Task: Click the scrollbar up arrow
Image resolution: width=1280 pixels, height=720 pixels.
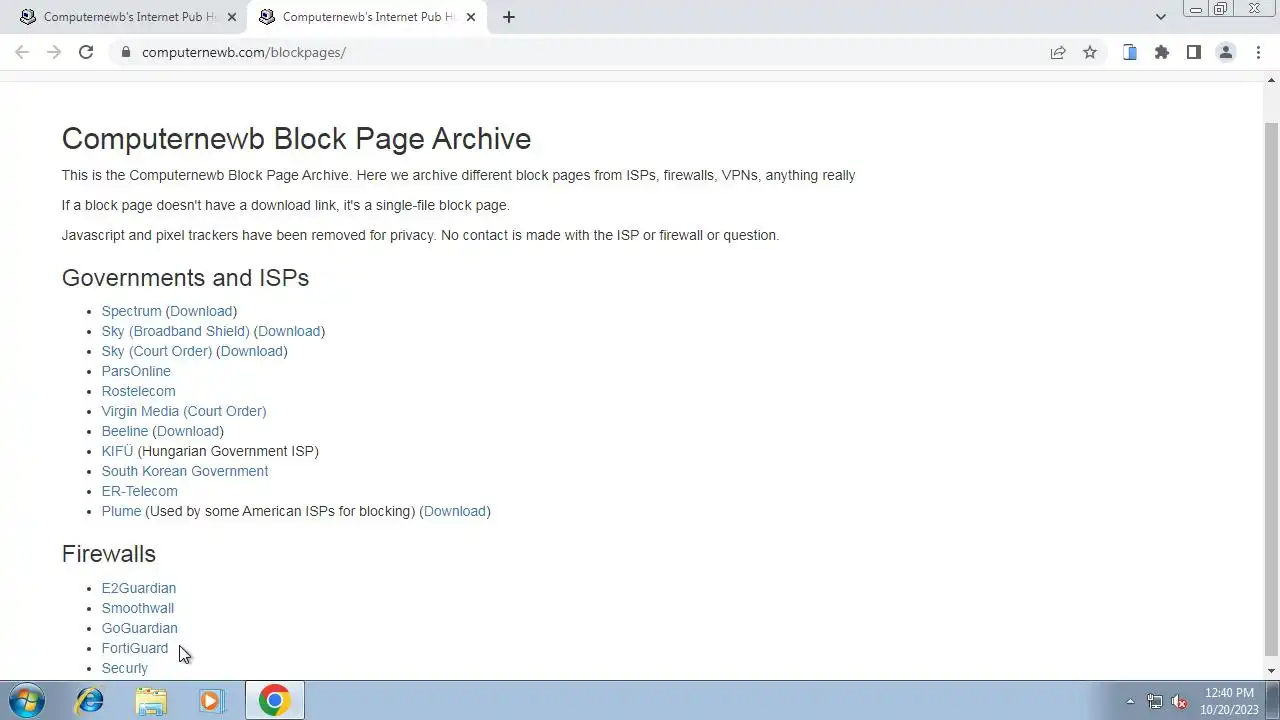Action: pyautogui.click(x=1272, y=78)
